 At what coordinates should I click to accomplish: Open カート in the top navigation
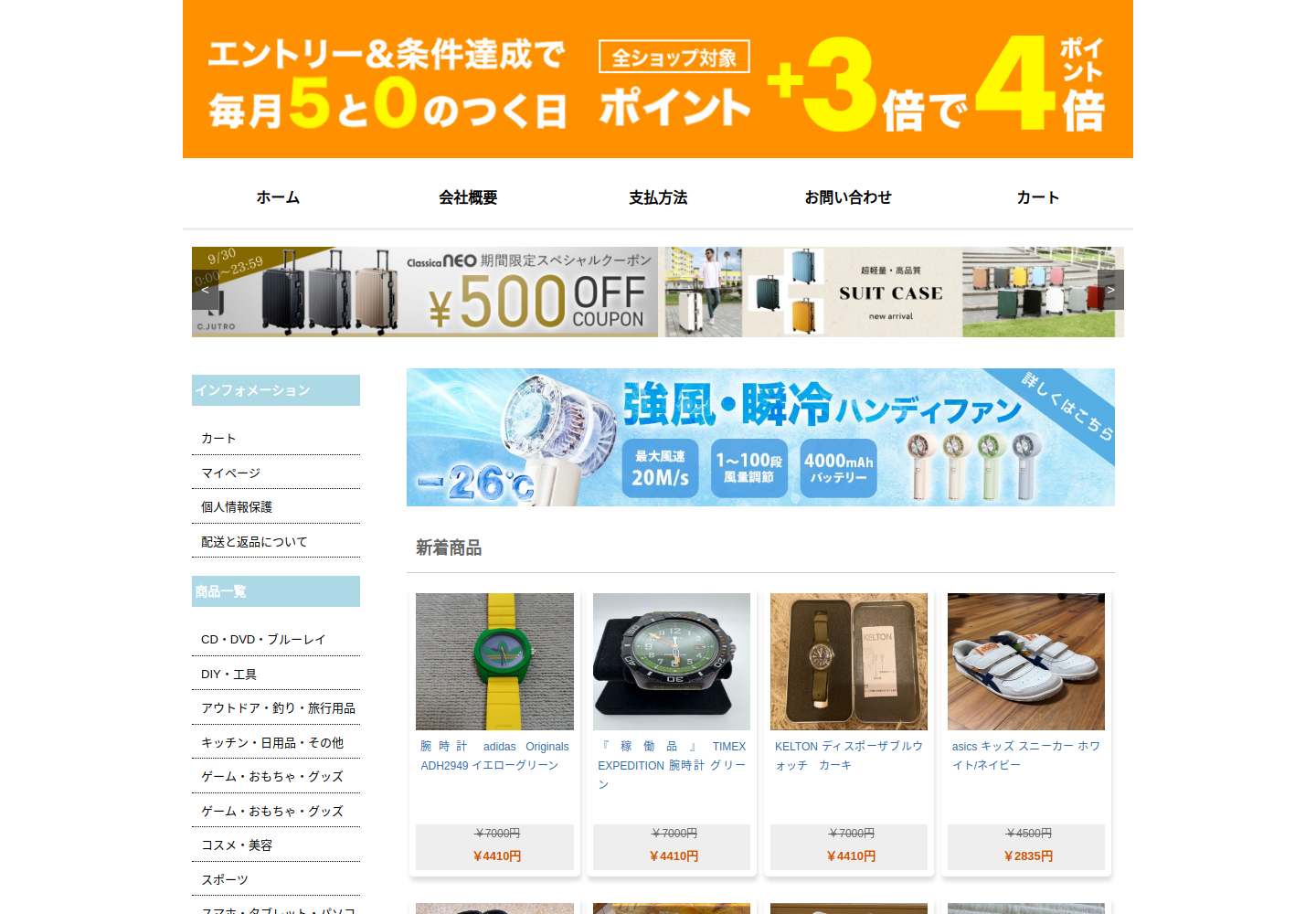[1038, 197]
